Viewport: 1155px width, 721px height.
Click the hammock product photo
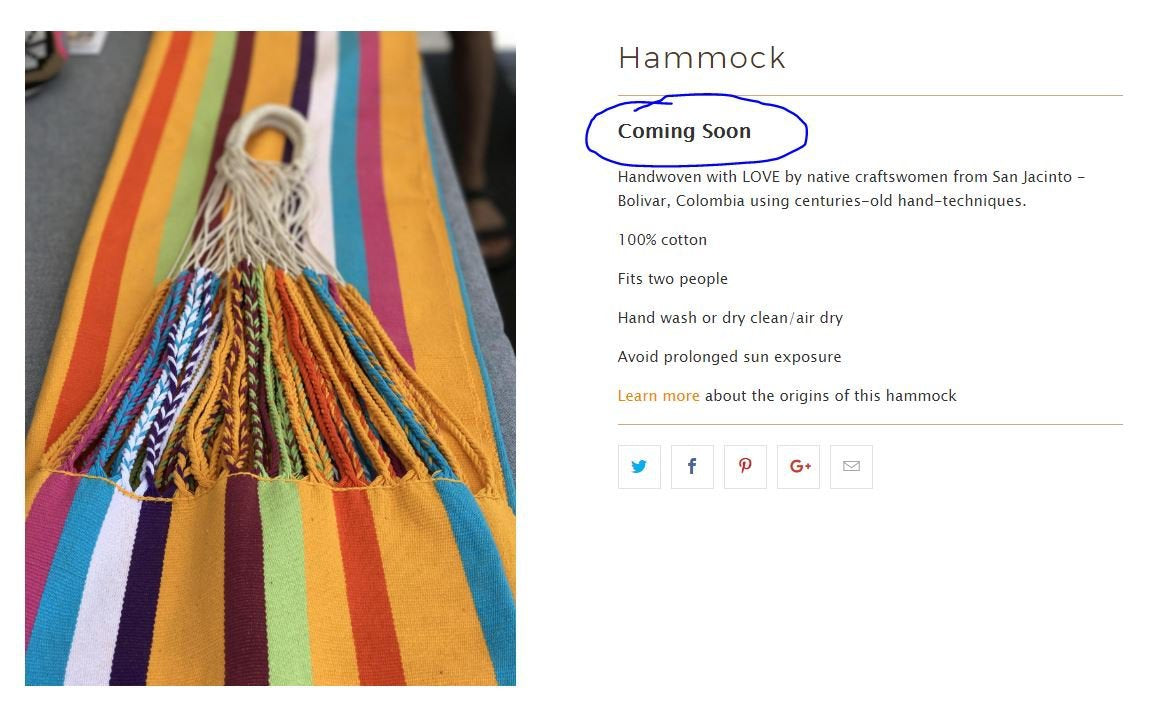click(x=270, y=360)
